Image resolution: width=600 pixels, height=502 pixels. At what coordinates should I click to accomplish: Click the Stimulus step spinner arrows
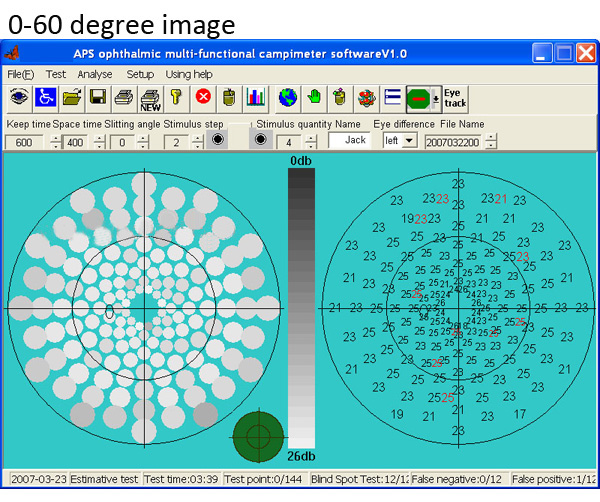(x=197, y=142)
